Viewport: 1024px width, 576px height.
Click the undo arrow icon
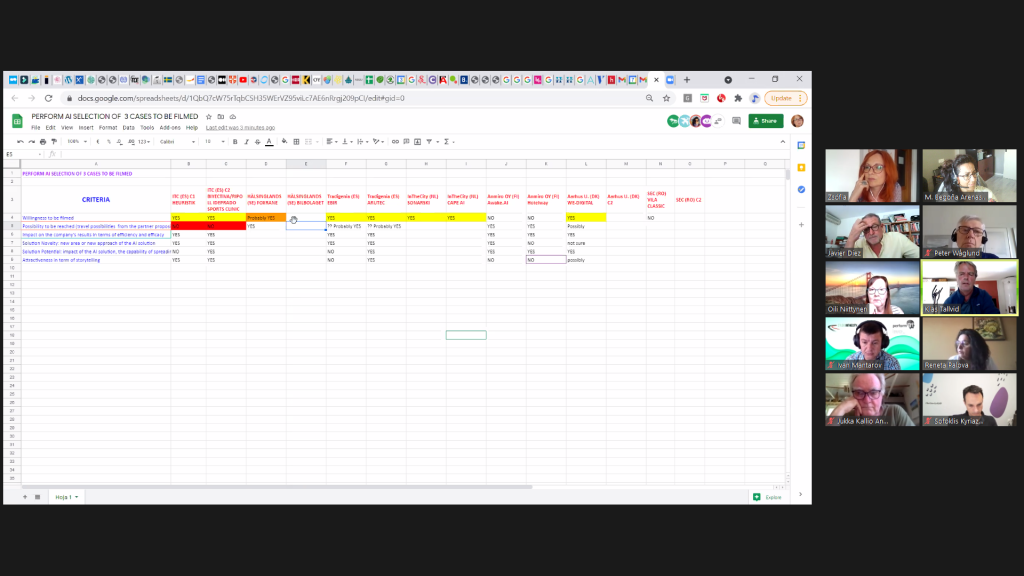19,142
